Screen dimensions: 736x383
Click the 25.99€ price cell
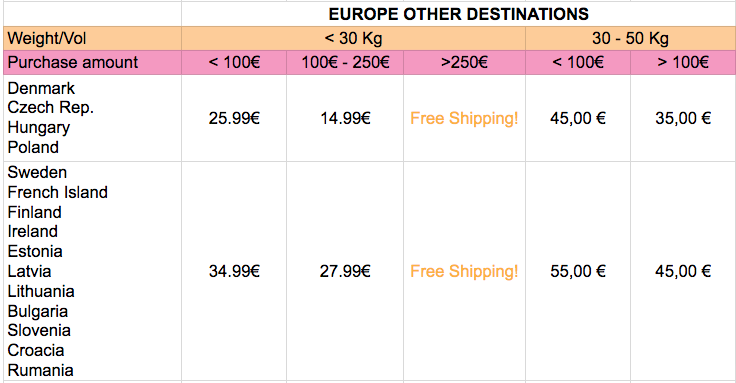[234, 118]
